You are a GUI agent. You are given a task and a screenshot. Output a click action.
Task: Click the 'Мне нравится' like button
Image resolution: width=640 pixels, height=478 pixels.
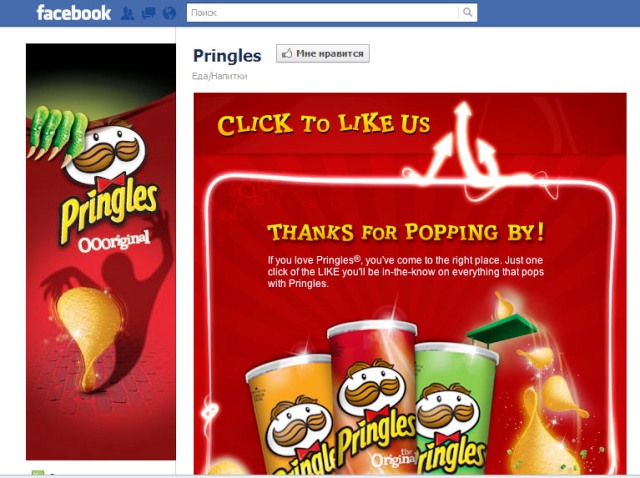pyautogui.click(x=323, y=53)
